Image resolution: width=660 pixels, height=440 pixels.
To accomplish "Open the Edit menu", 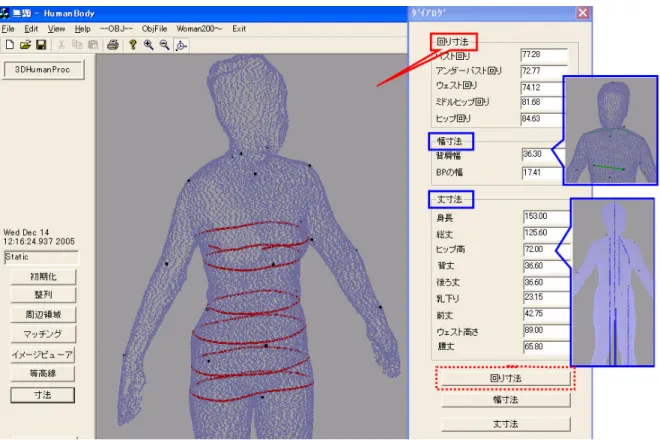I will (31, 29).
